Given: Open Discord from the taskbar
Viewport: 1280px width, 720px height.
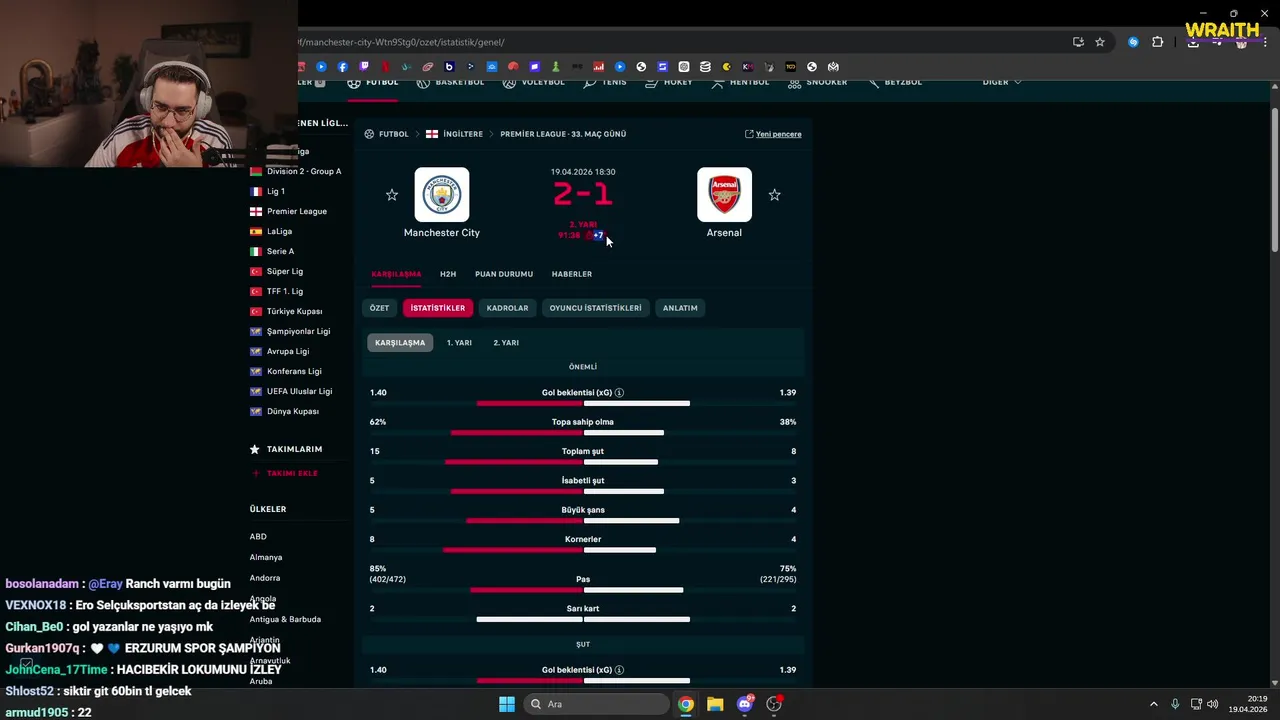Looking at the screenshot, I should pyautogui.click(x=744, y=704).
